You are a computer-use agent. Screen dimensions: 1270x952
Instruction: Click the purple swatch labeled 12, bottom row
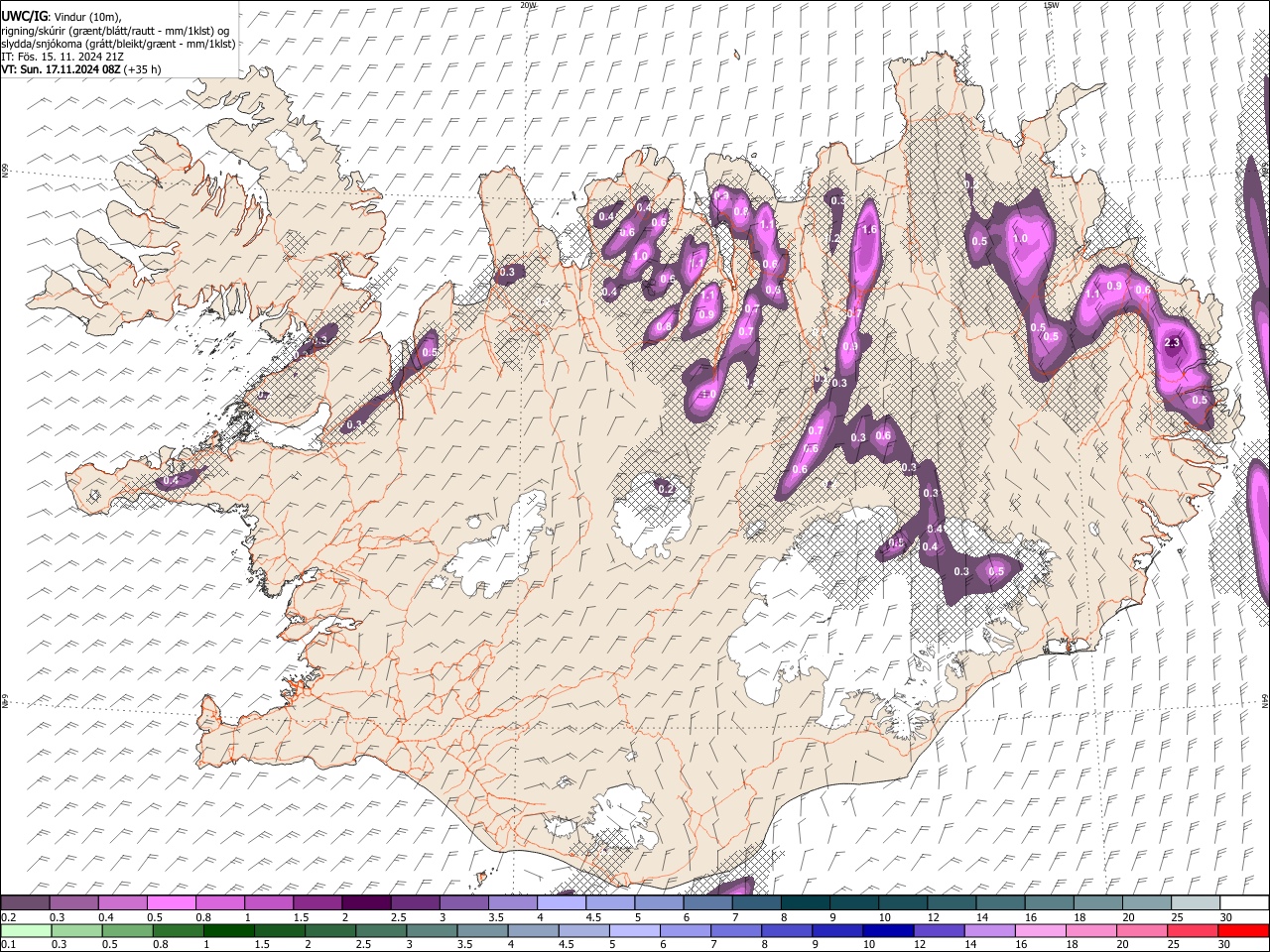tap(939, 930)
